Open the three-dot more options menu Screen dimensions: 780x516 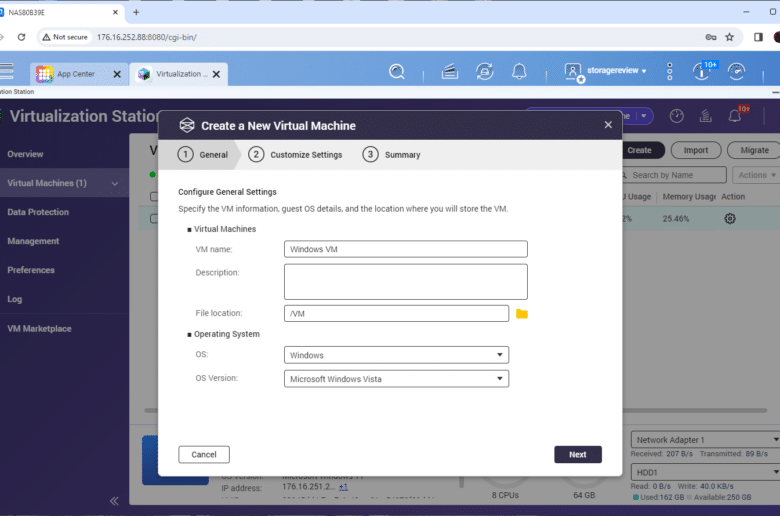coord(670,72)
